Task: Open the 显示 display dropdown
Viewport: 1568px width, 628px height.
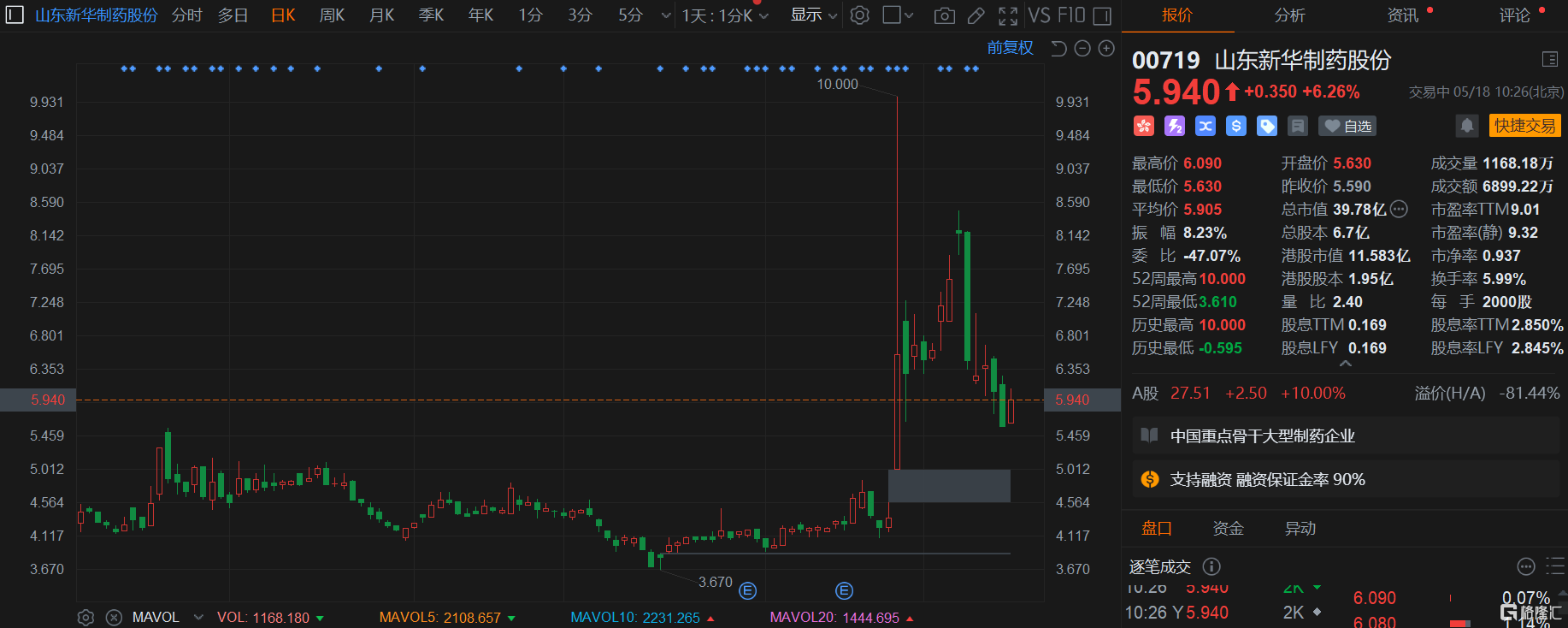Action: point(814,15)
